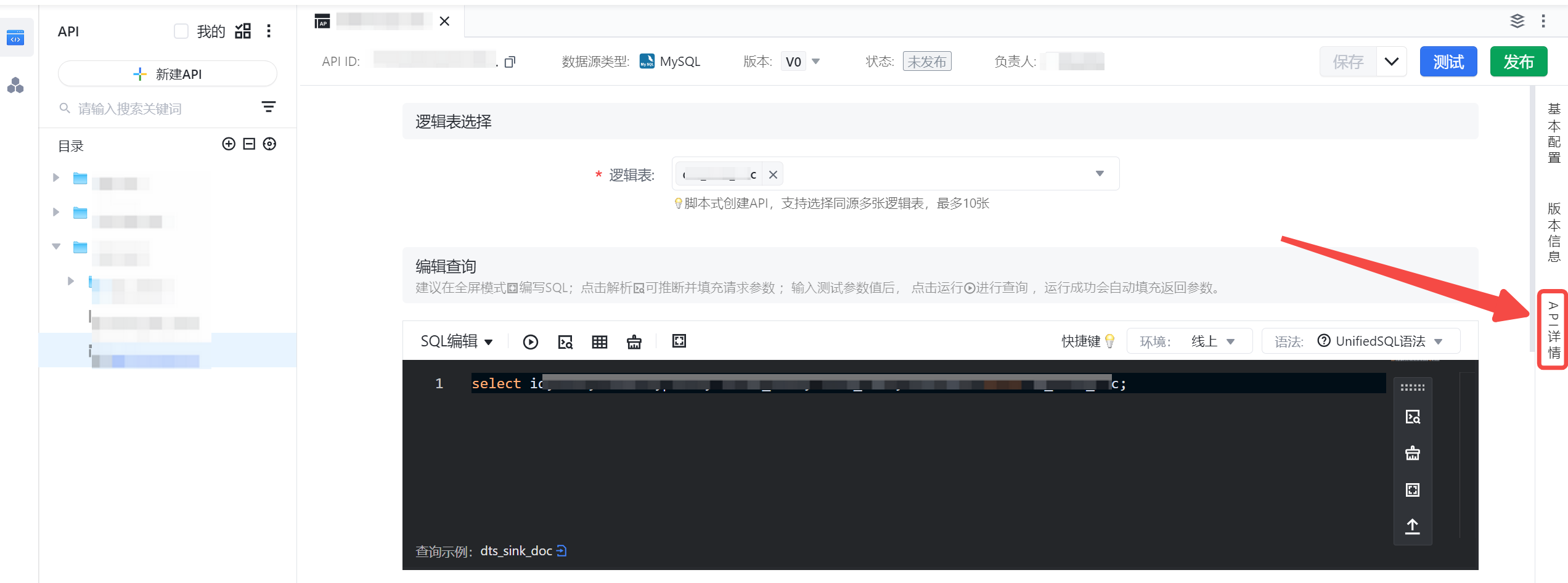The image size is (1568, 583).
Task: Locate current API in directory
Action: pyautogui.click(x=269, y=144)
